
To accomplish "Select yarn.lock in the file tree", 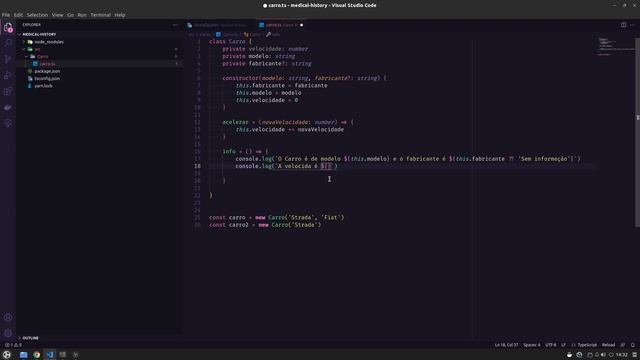I will (43, 86).
